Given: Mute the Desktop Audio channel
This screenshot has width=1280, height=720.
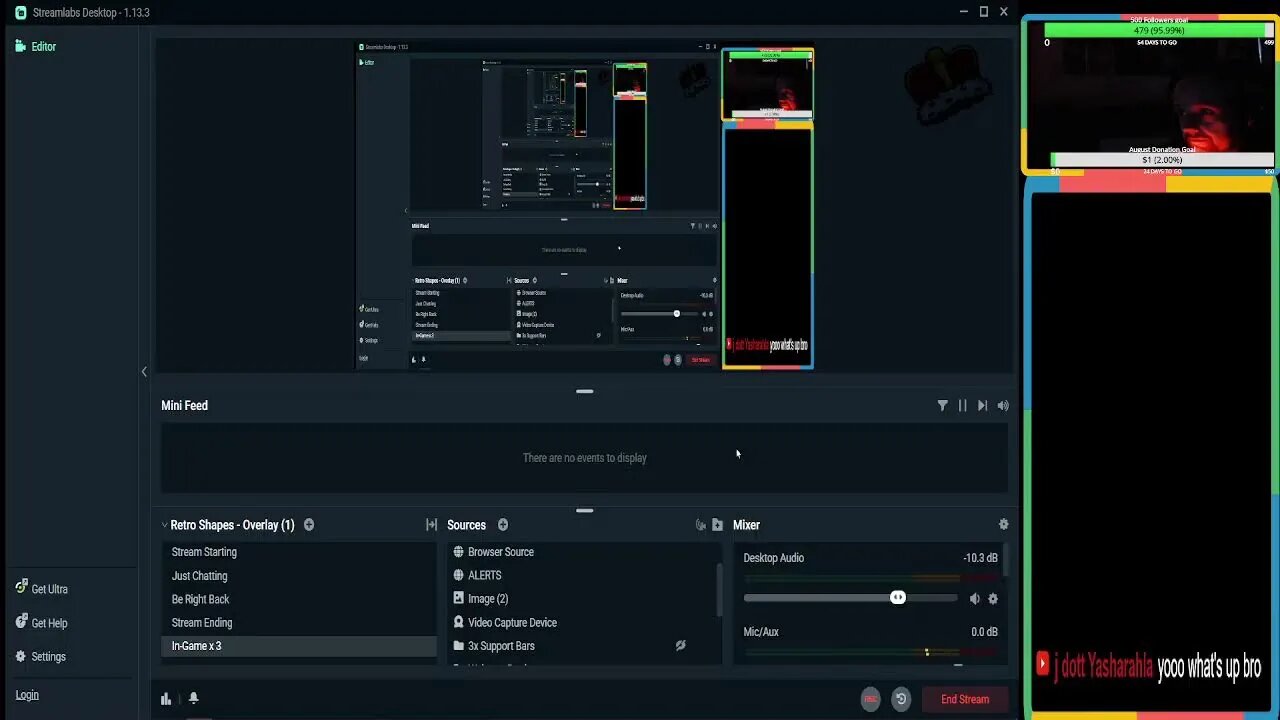Looking at the screenshot, I should (x=975, y=598).
